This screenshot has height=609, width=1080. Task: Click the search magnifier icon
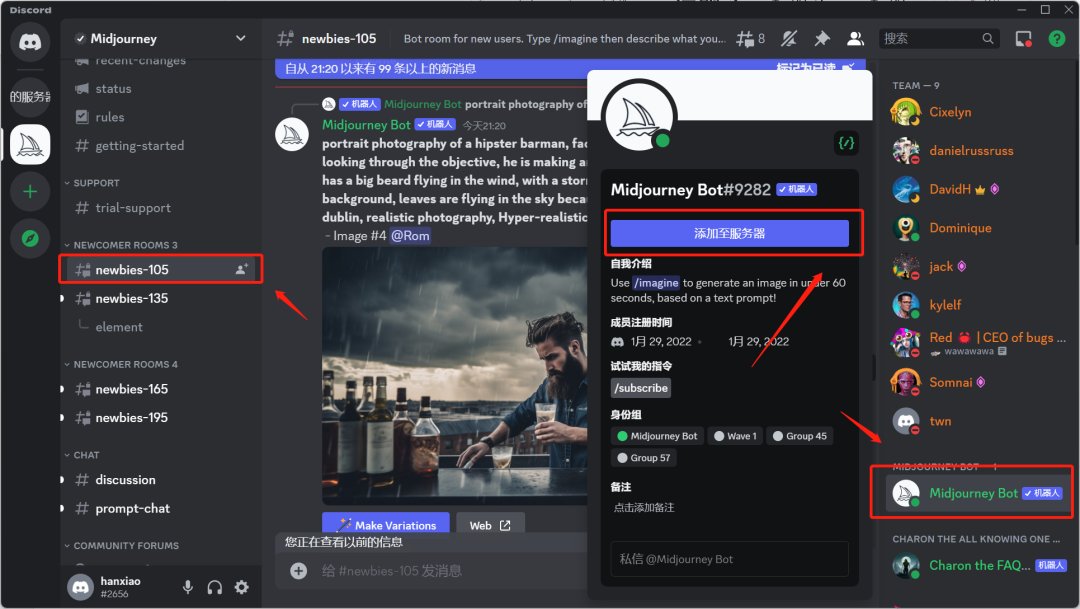click(988, 39)
